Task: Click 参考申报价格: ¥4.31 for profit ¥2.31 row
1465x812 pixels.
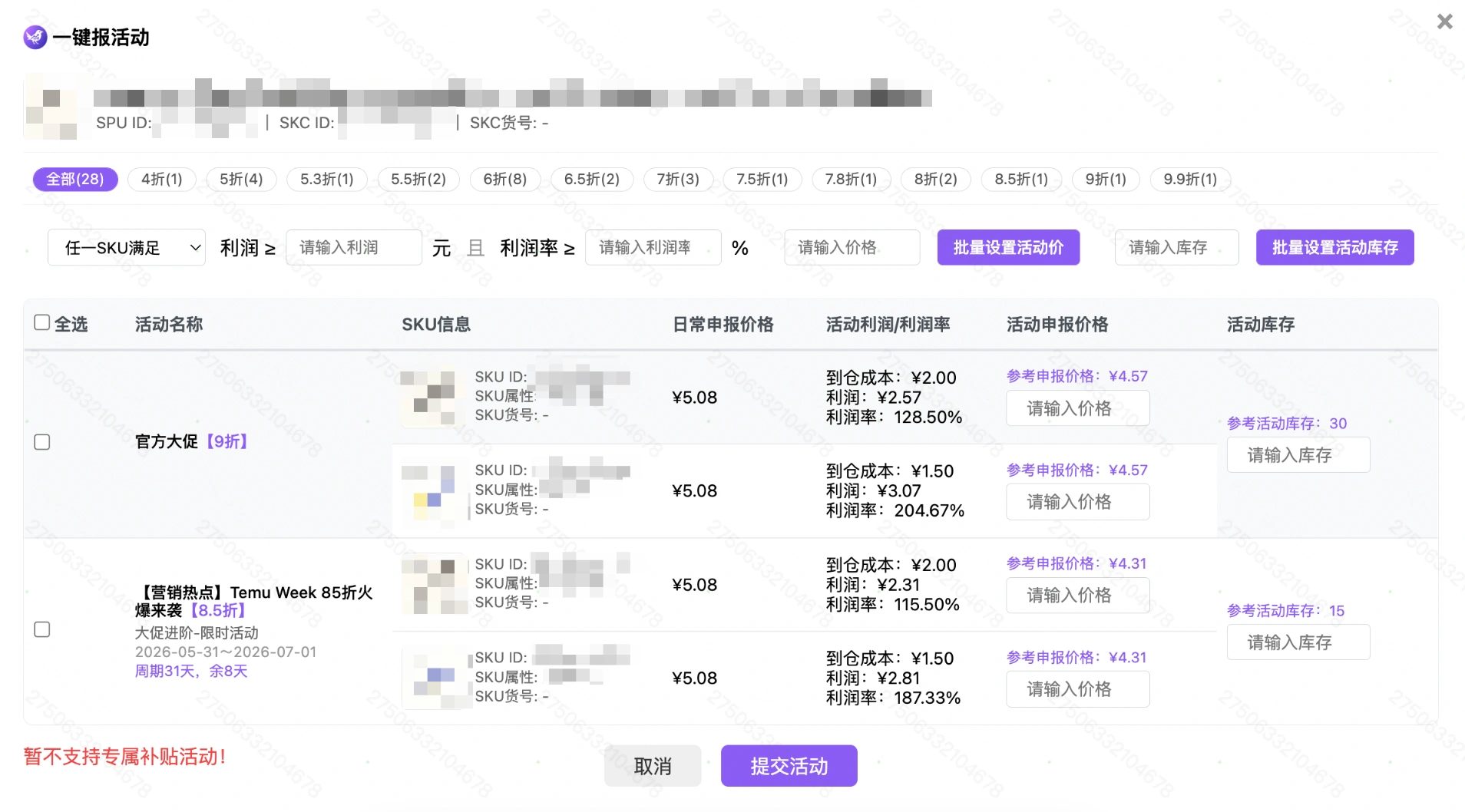Action: [x=1076, y=563]
